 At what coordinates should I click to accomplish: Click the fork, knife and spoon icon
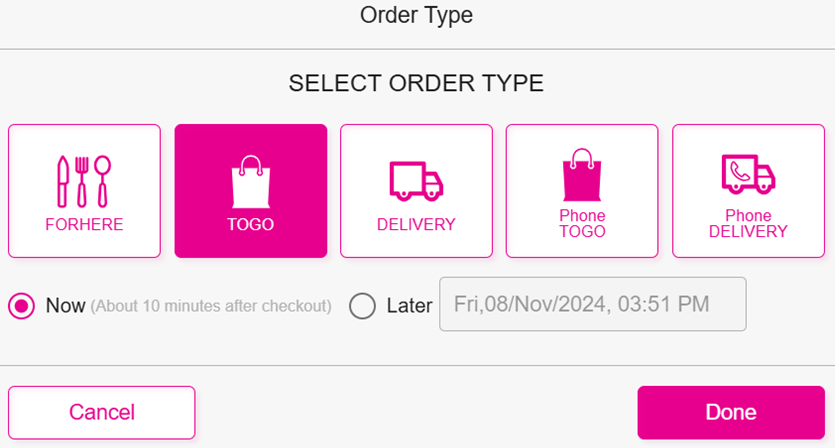coord(84,181)
